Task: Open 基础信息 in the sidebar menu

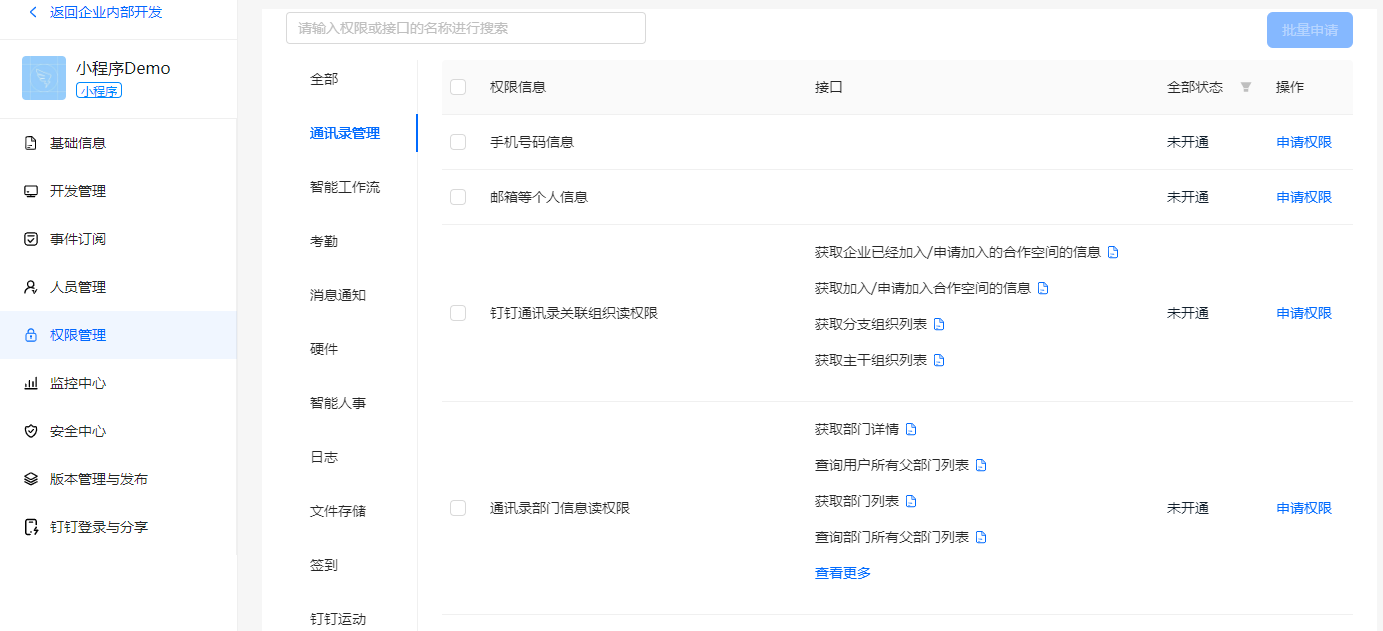Action: (x=118, y=143)
